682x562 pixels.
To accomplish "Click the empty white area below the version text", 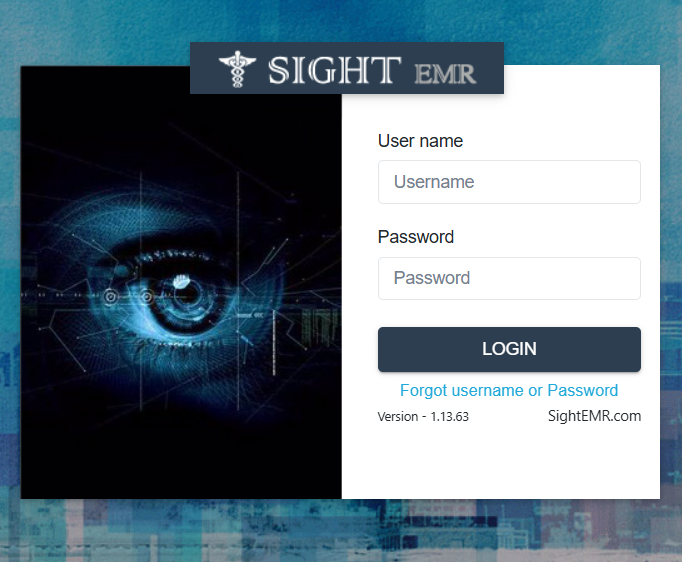I will click(500, 463).
